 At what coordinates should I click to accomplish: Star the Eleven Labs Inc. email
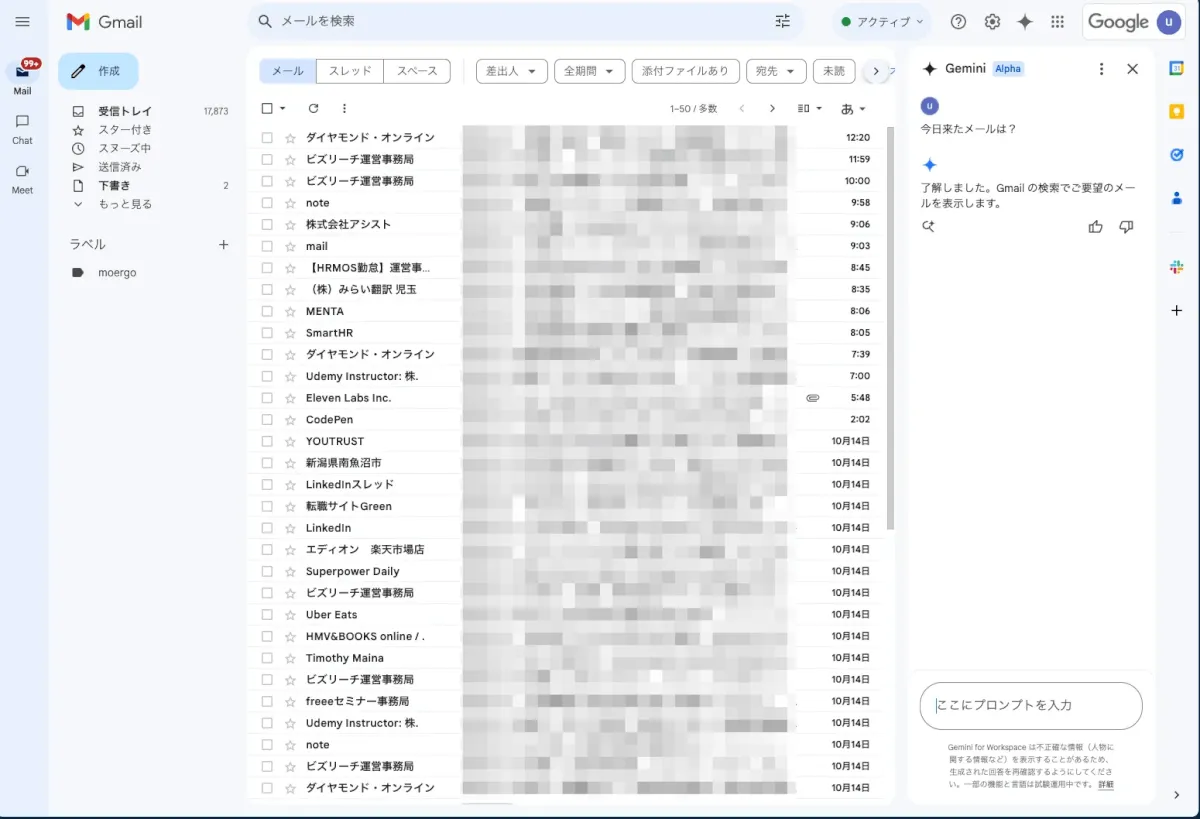click(x=290, y=398)
